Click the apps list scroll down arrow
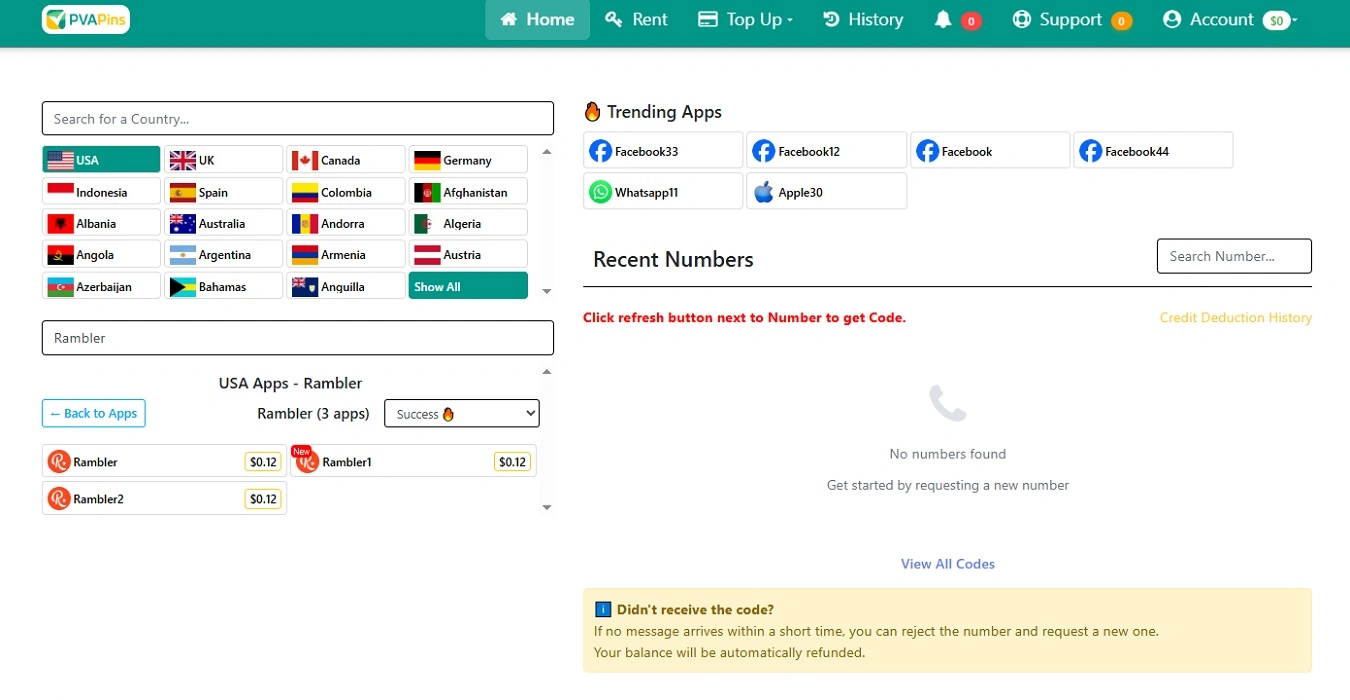 546,507
